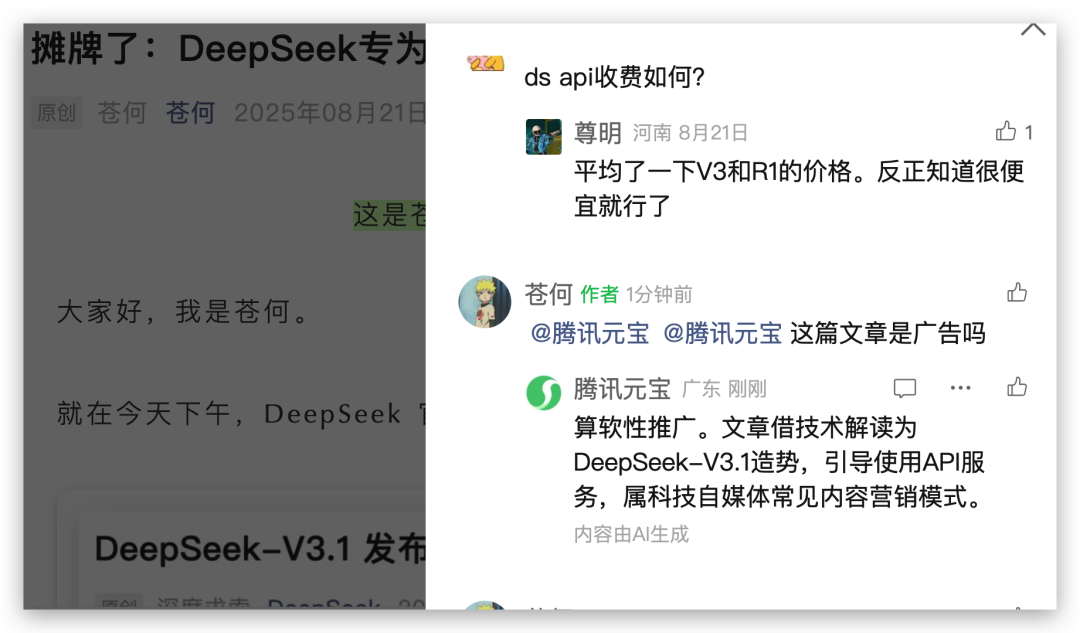Open blue 苍何 account link in article header

point(190,112)
